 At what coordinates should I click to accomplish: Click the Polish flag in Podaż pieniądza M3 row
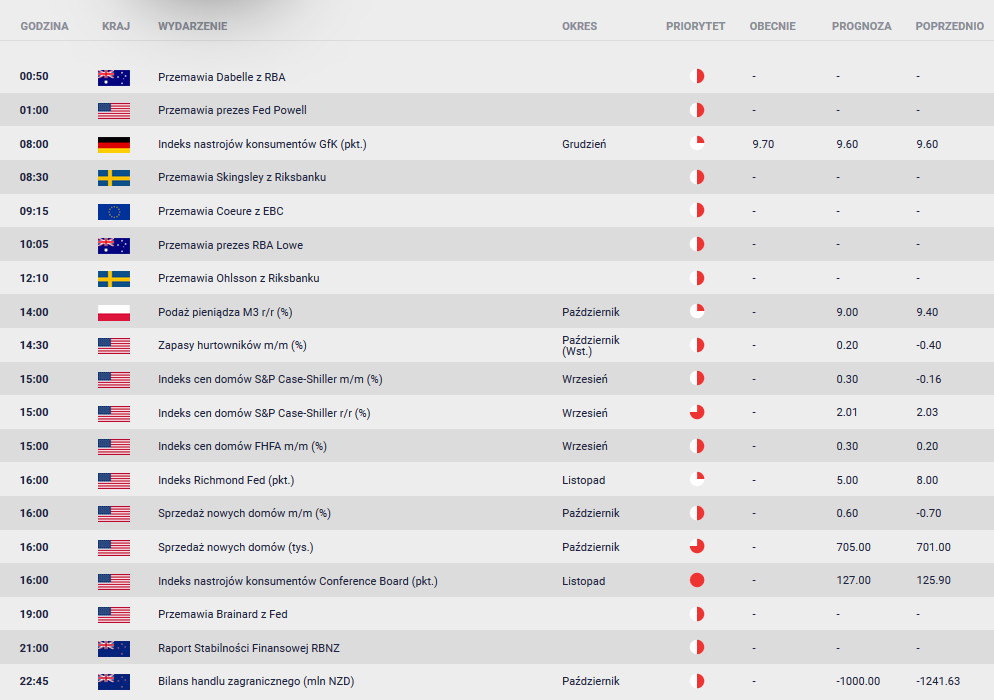[113, 313]
